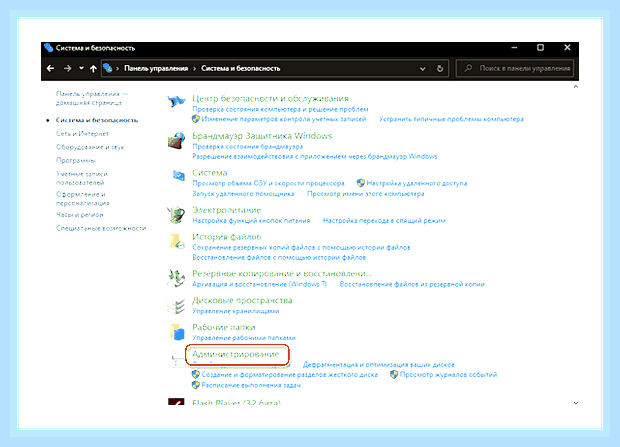This screenshot has width=620, height=447.
Task: Open Рабочие папки heading
Action: point(223,328)
